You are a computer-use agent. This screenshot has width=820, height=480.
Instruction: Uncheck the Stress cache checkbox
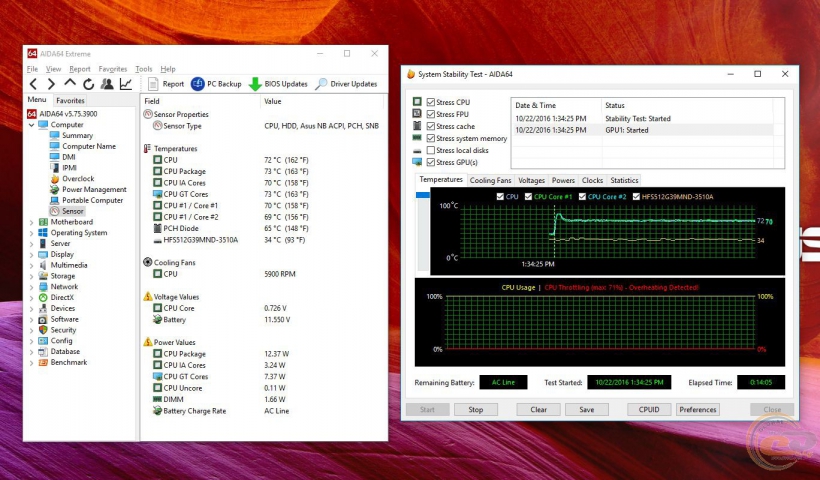coord(431,126)
